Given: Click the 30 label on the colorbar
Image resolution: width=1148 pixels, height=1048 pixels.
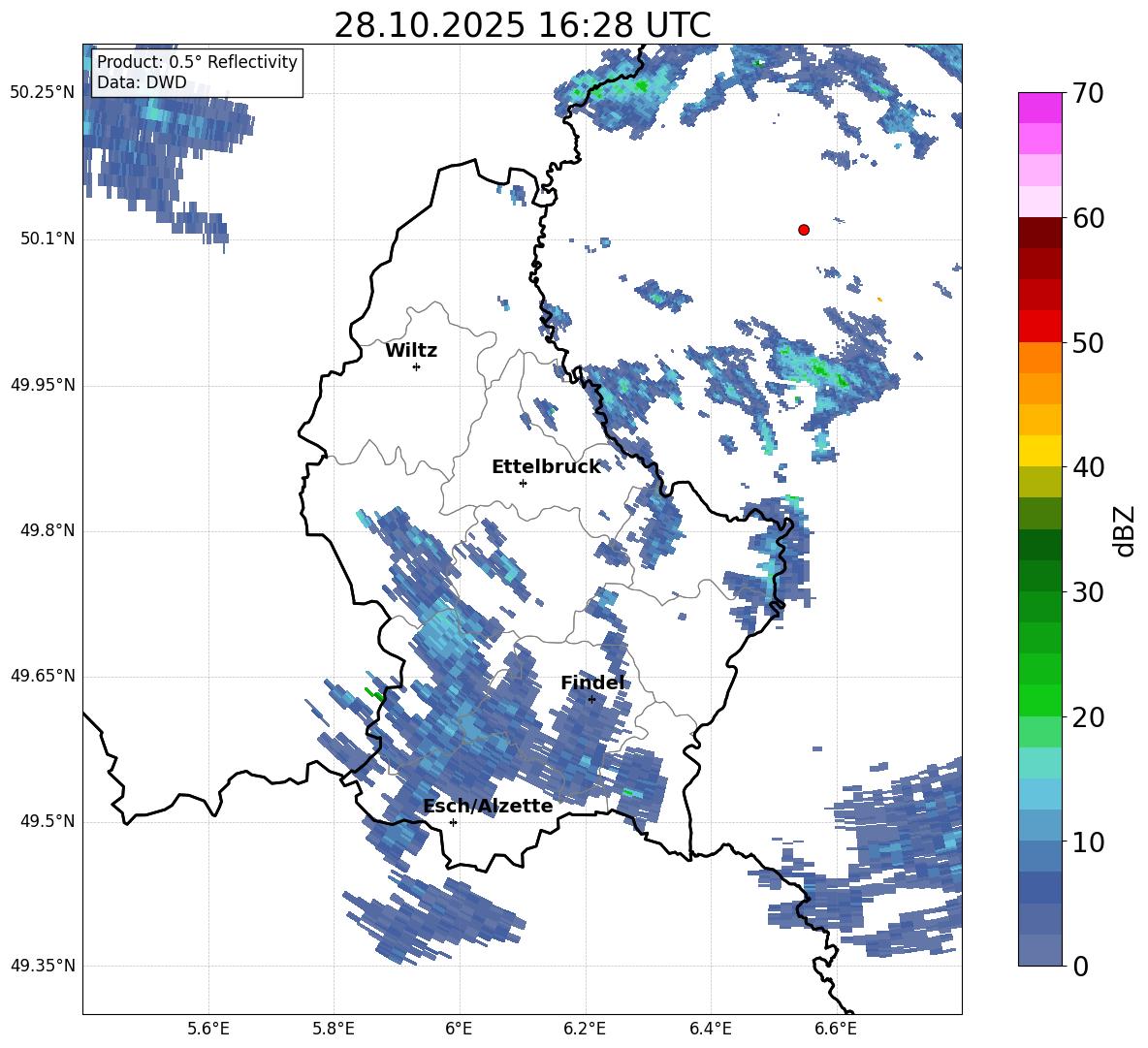Looking at the screenshot, I should coord(1088,592).
